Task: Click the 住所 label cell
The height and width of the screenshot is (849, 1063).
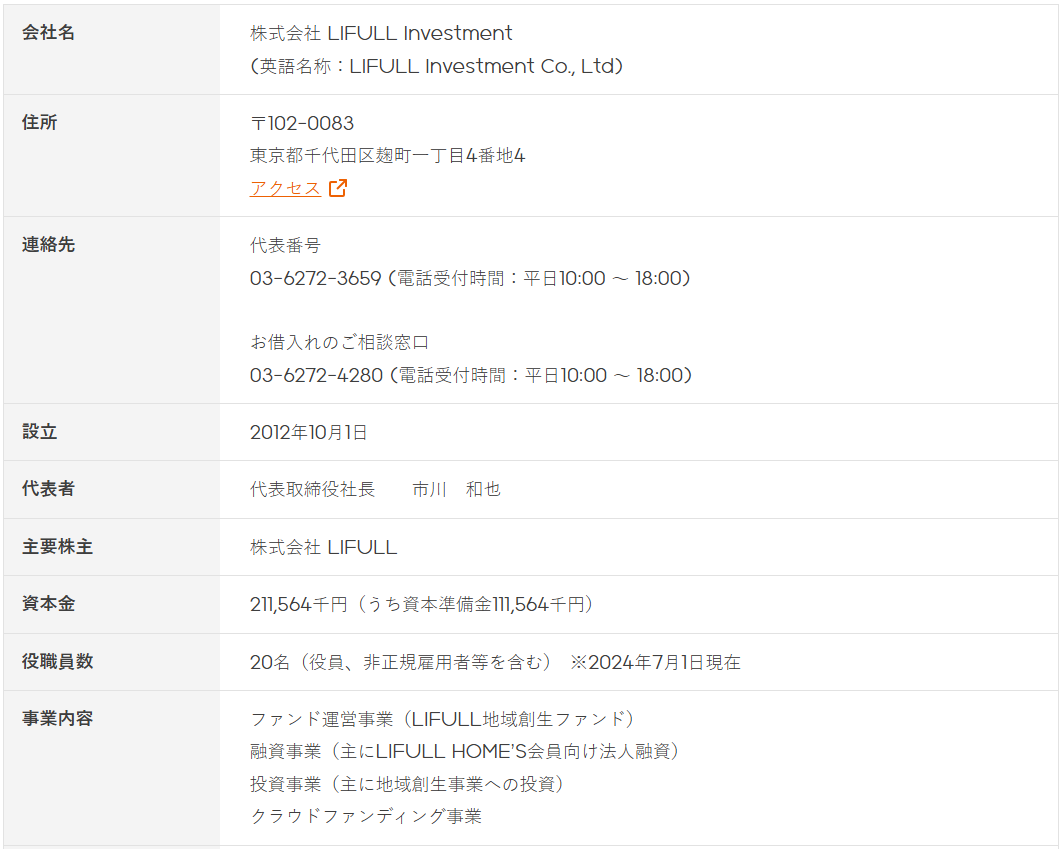Action: [x=39, y=122]
